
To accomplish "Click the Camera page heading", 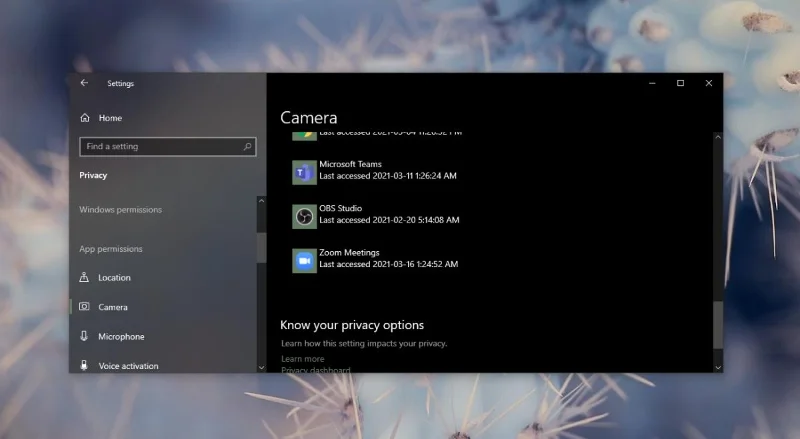I will coord(309,118).
